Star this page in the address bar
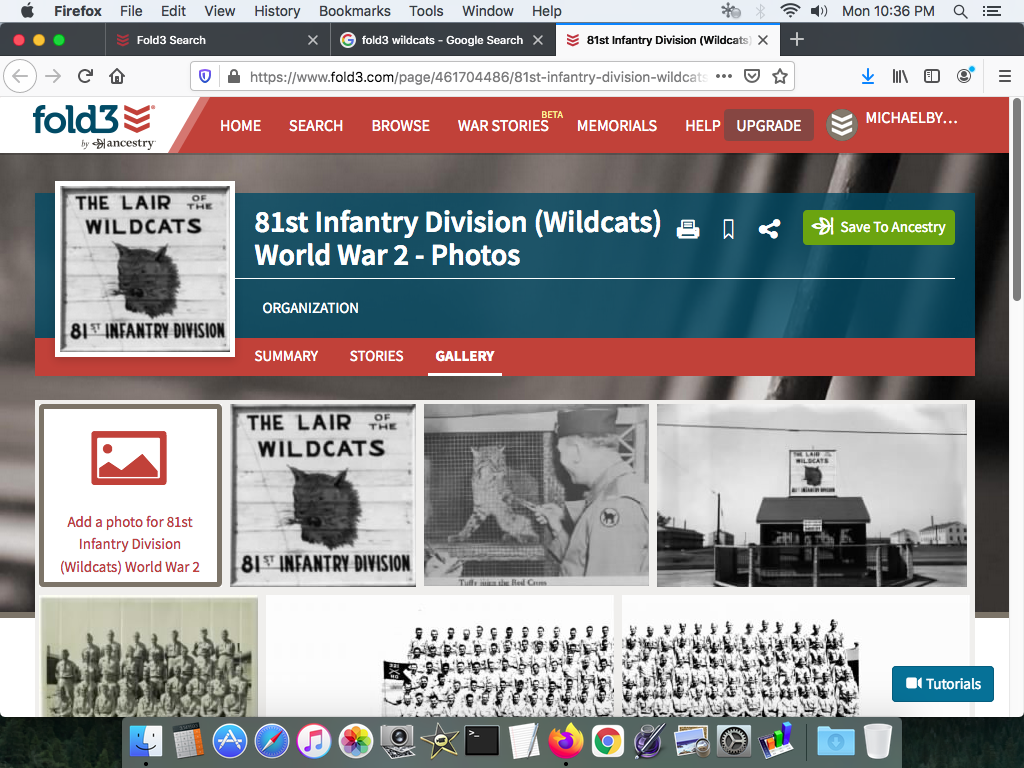1024x768 pixels. pyautogui.click(x=780, y=76)
